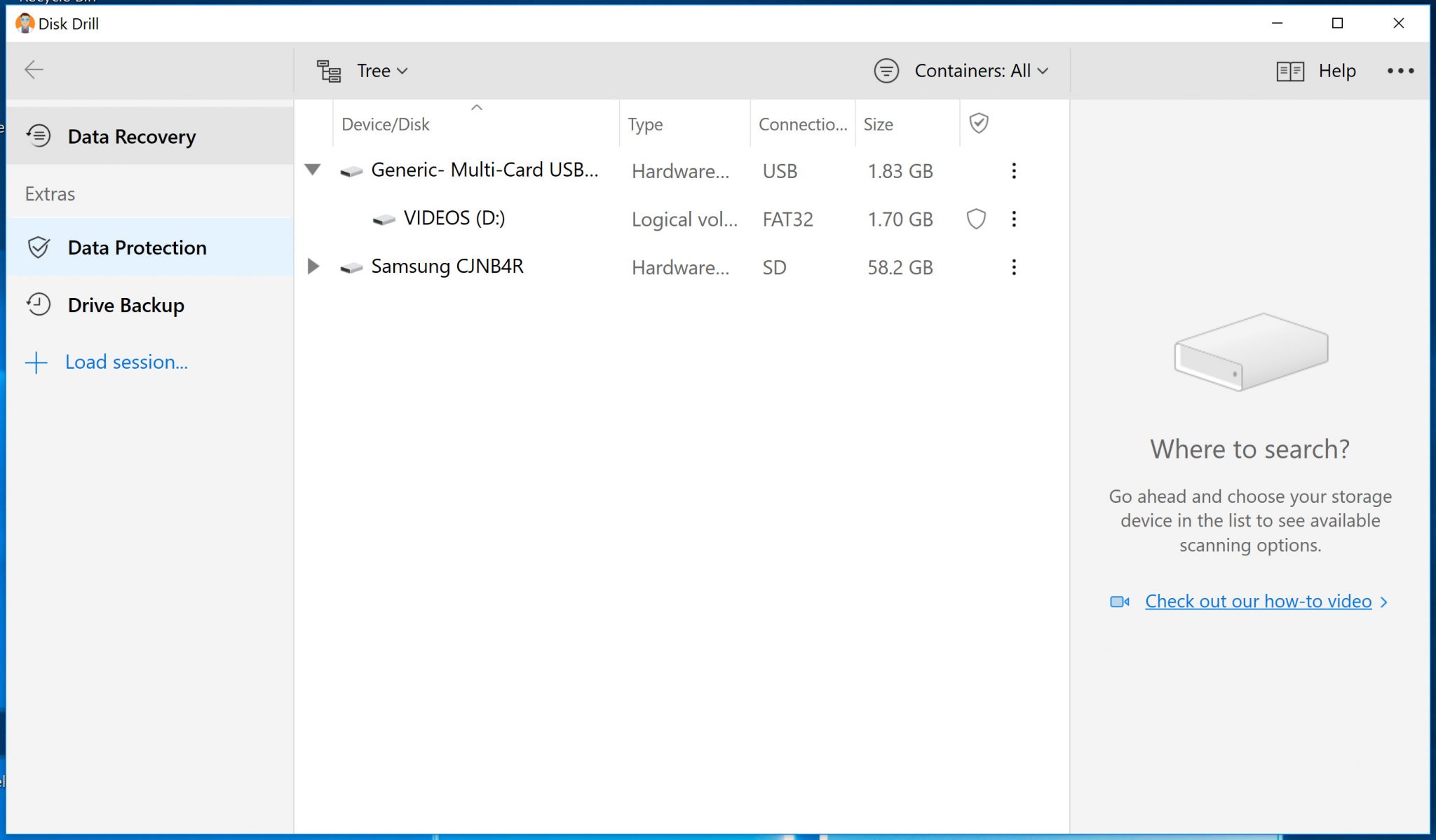Select Samsung CJNB4R device
This screenshot has width=1436, height=840.
[682, 267]
